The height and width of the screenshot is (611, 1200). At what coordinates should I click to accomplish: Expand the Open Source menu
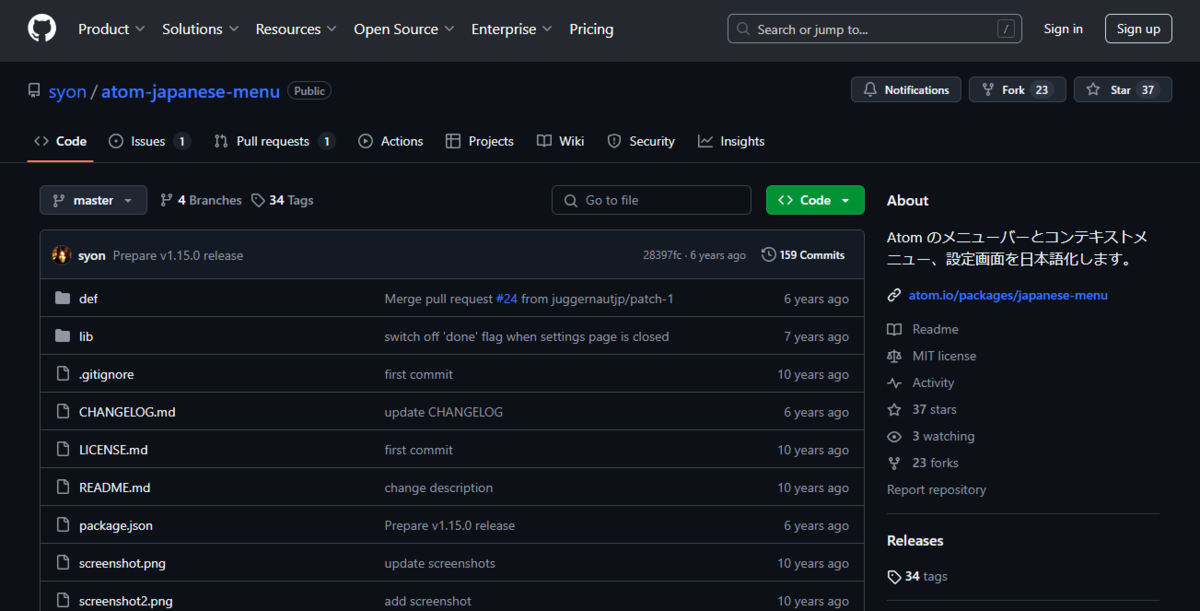403,29
